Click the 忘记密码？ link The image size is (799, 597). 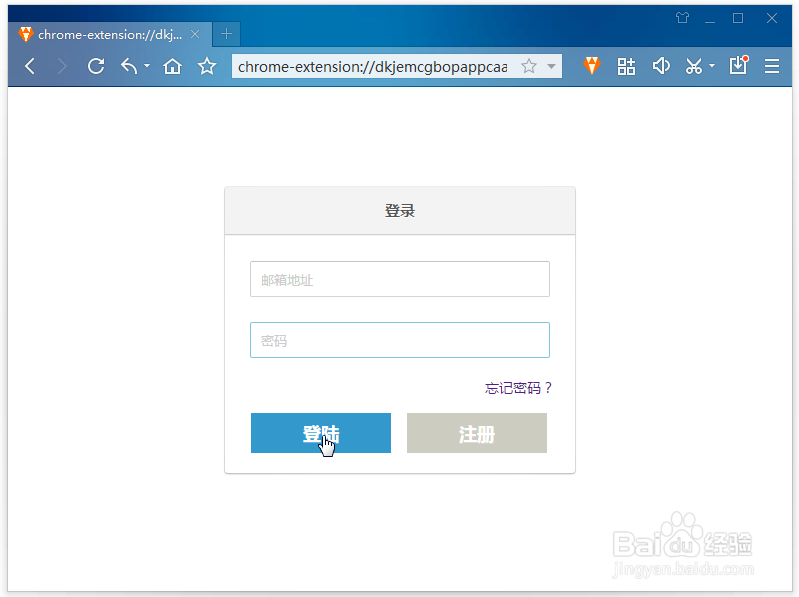[x=518, y=388]
